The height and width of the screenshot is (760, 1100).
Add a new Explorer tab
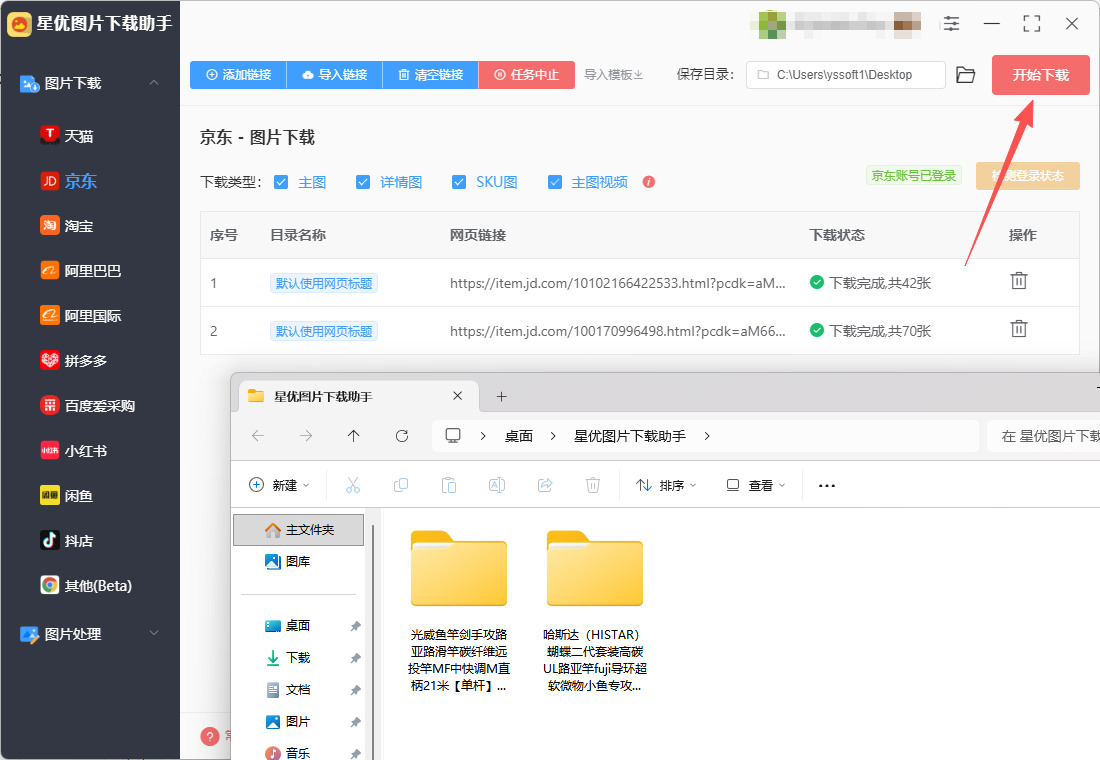point(502,396)
